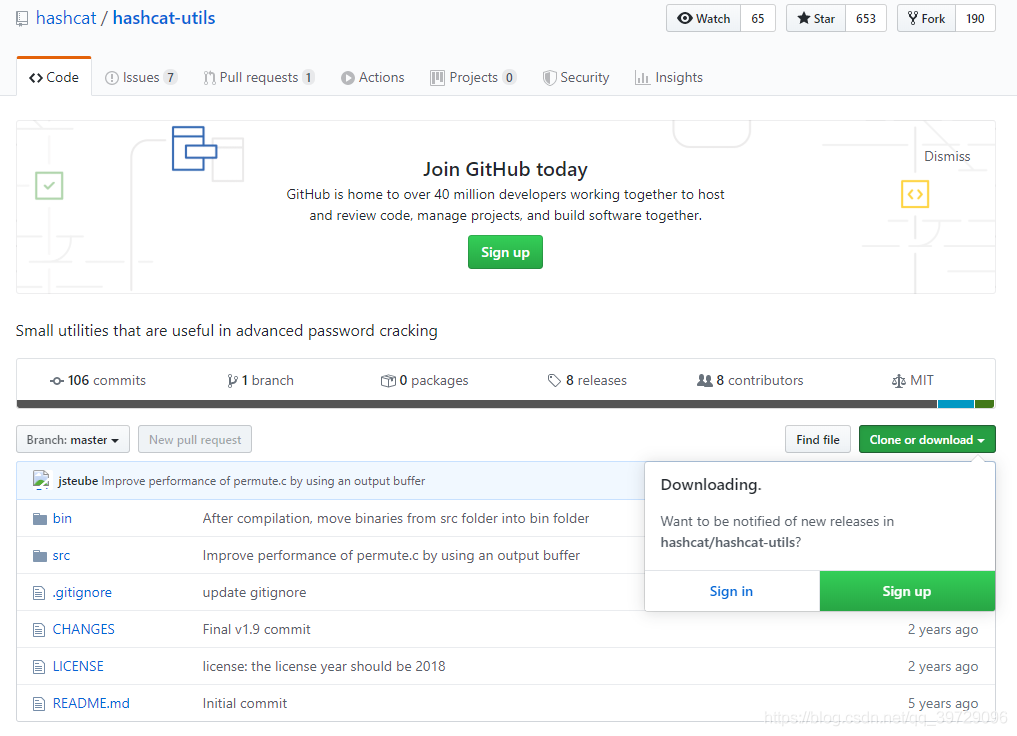View the 1 branch page
Viewport: 1017px width, 736px height.
[x=261, y=381]
